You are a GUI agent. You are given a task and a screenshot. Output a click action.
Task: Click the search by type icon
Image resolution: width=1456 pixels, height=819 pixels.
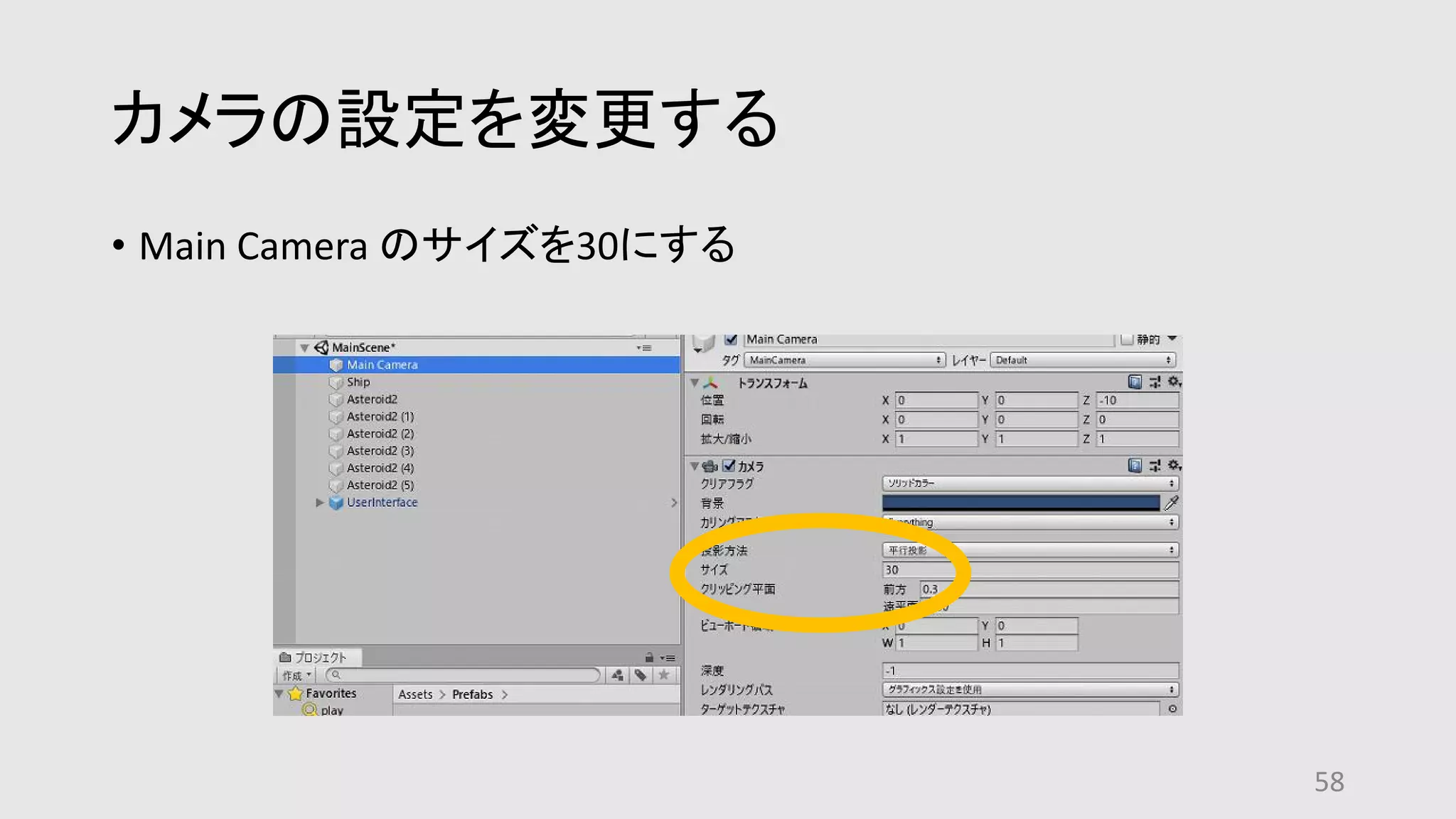pos(618,675)
